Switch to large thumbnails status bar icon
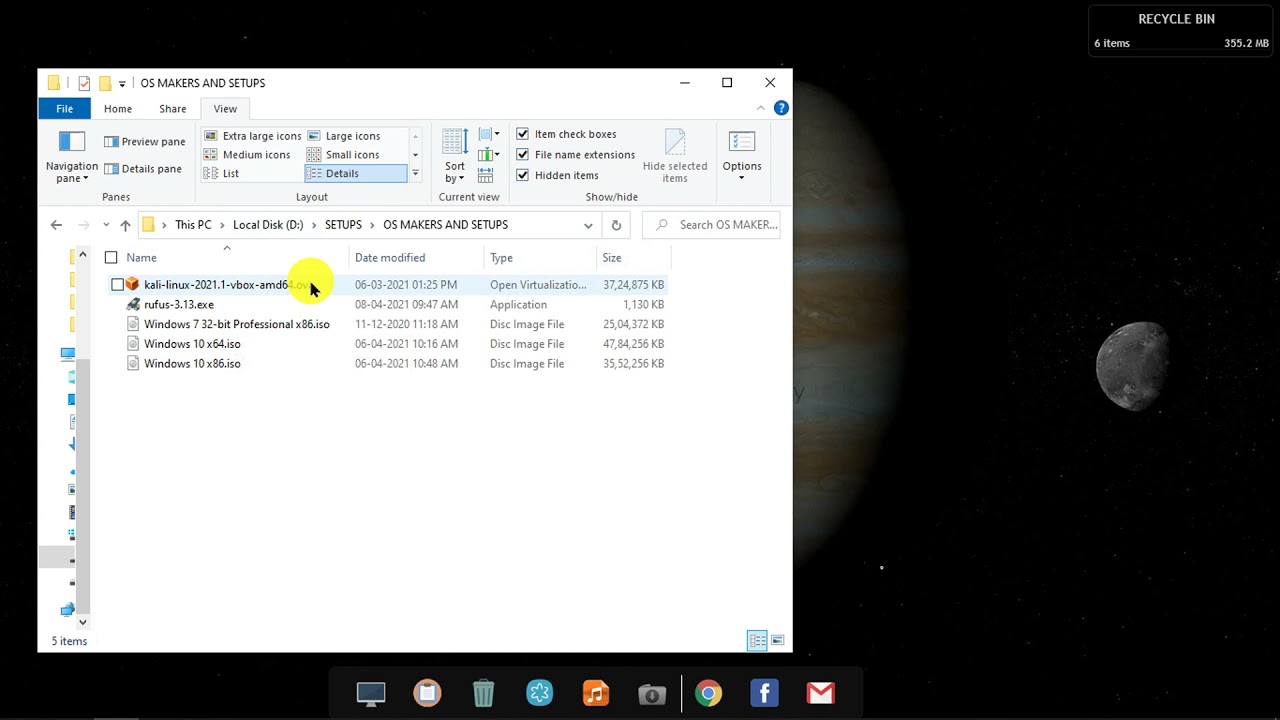This screenshot has height=720, width=1280. click(x=777, y=641)
